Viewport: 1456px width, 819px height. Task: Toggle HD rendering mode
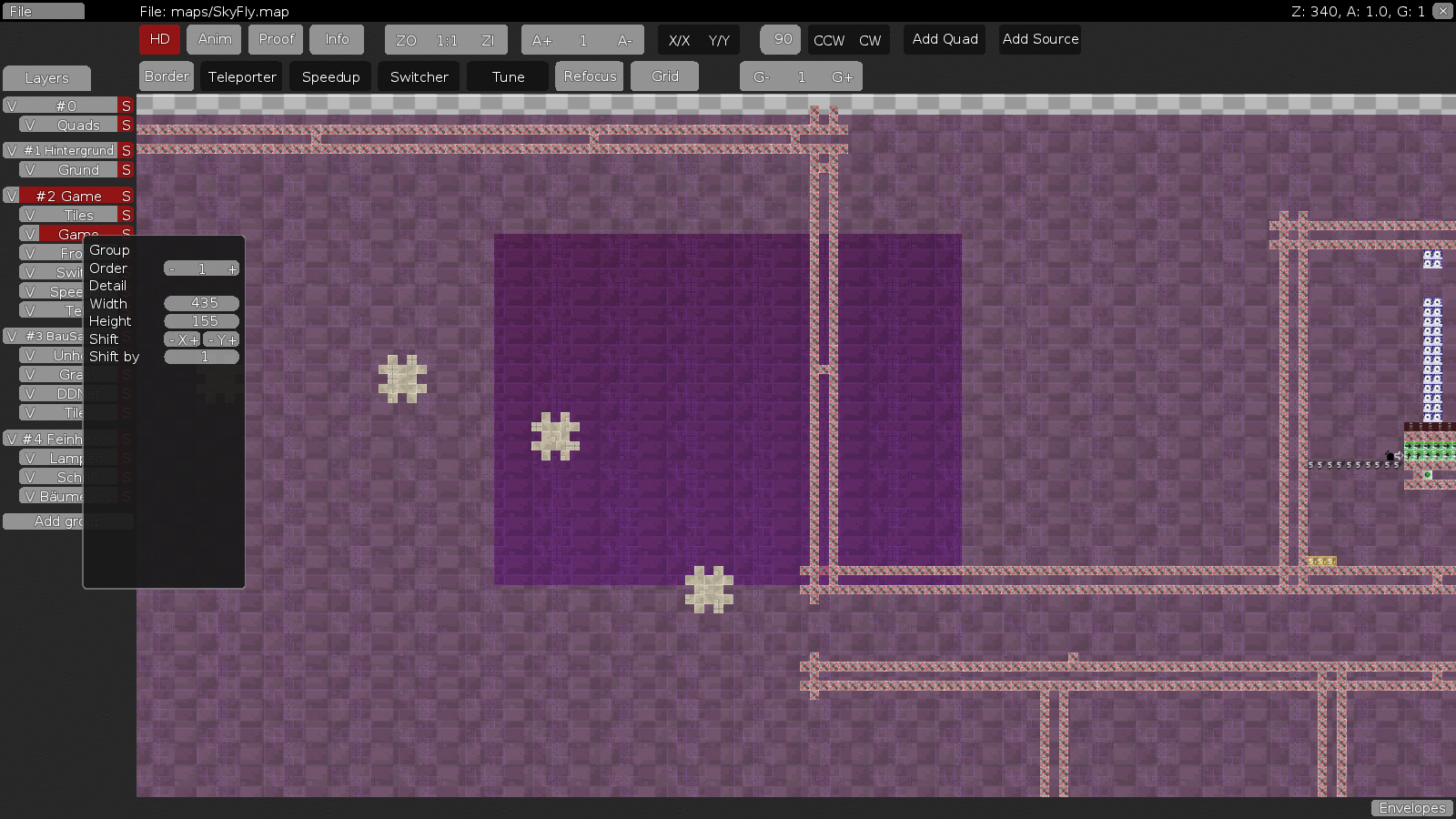pyautogui.click(x=159, y=39)
